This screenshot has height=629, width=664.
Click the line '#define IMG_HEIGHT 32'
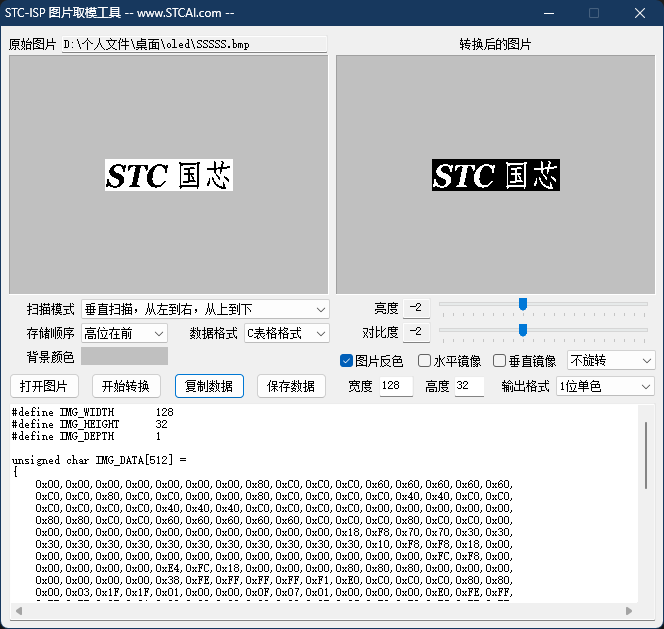click(x=89, y=424)
